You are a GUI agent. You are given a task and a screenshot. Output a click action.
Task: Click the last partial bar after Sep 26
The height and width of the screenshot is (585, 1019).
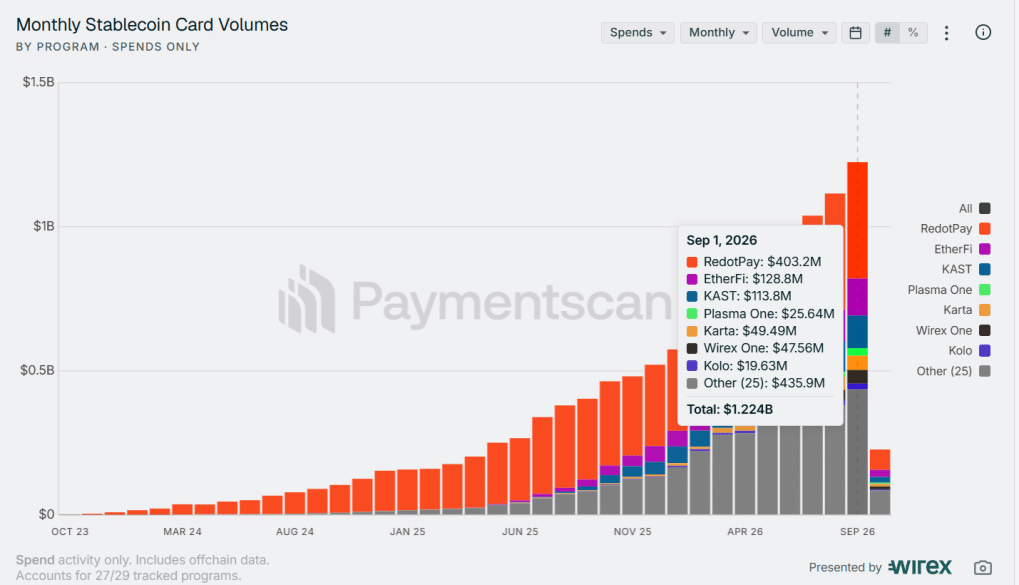[880, 482]
